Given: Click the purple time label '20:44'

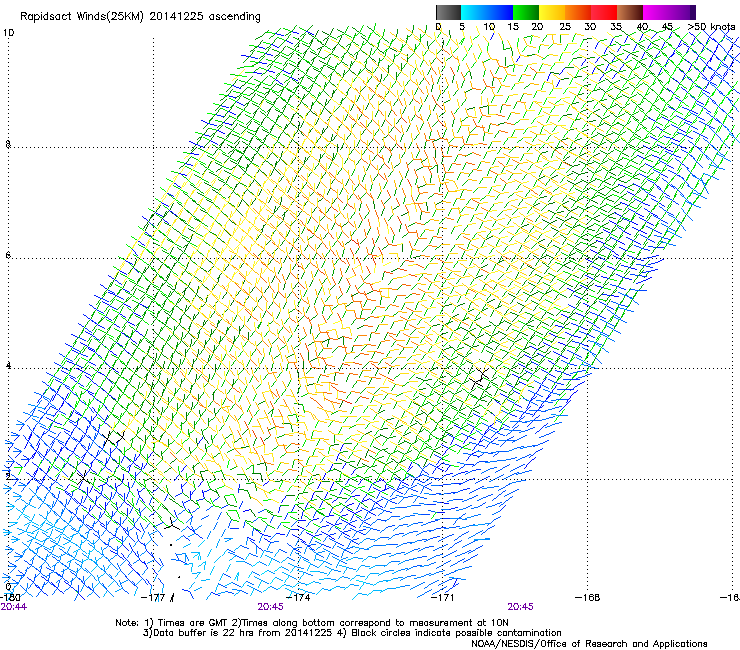Looking at the screenshot, I should pyautogui.click(x=14, y=607).
